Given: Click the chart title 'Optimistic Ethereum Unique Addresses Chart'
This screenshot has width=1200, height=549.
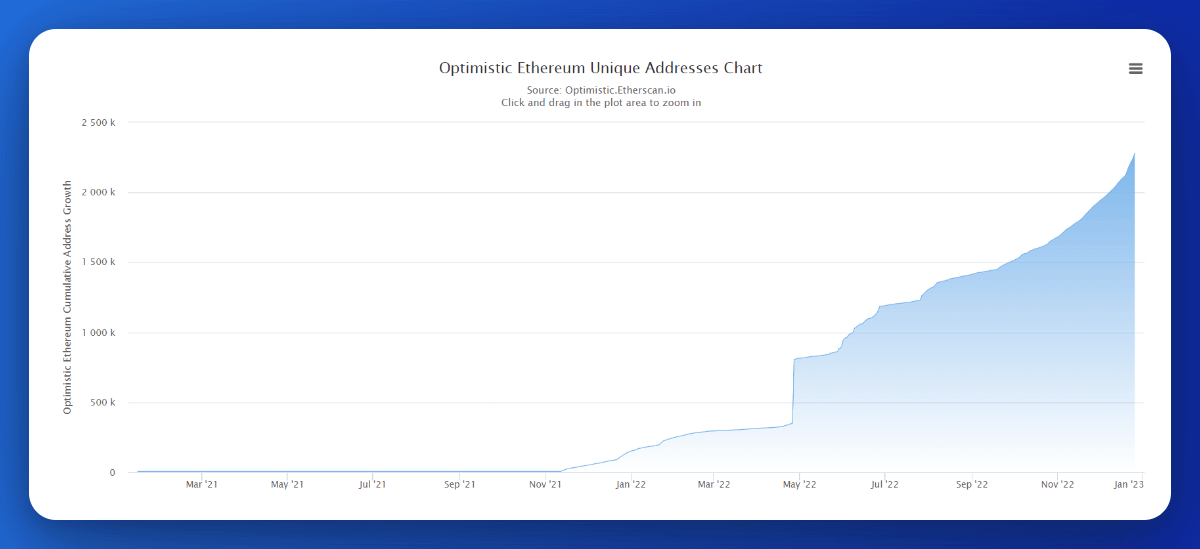Looking at the screenshot, I should pyautogui.click(x=600, y=68).
